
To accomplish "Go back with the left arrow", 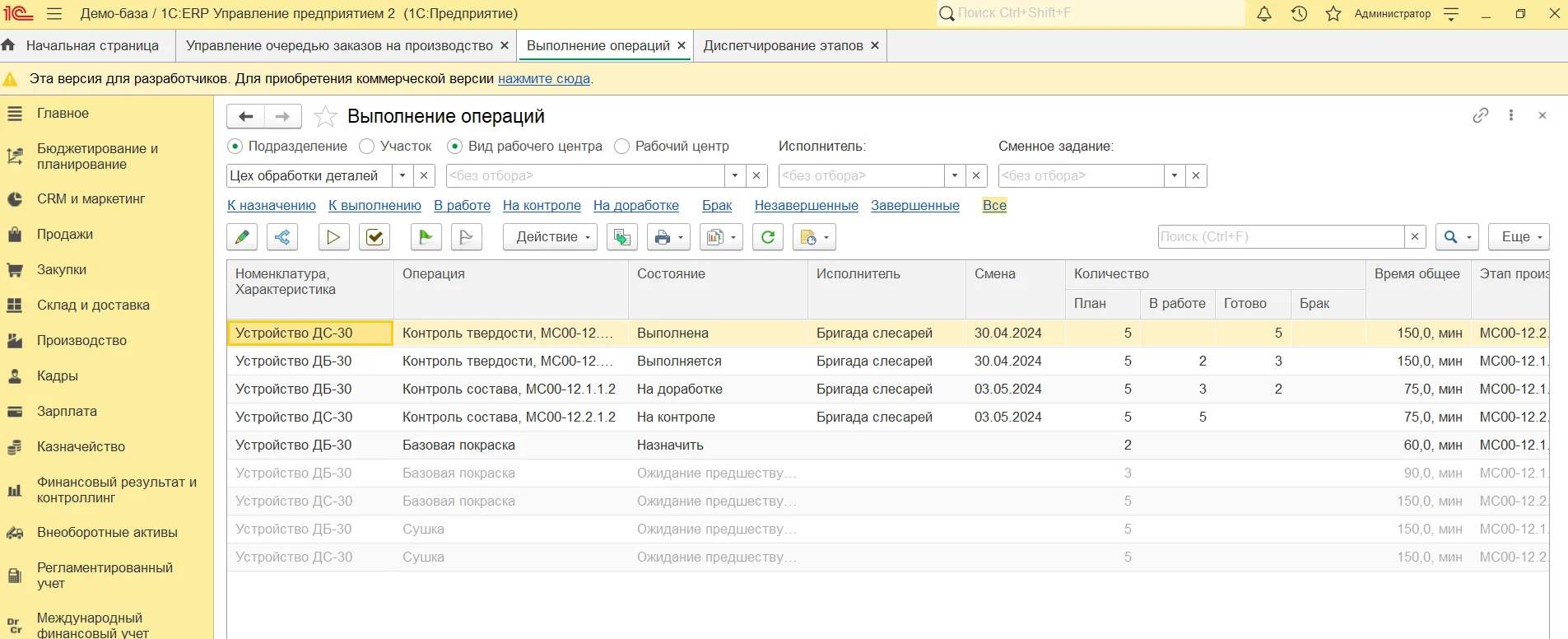I will pos(245,116).
